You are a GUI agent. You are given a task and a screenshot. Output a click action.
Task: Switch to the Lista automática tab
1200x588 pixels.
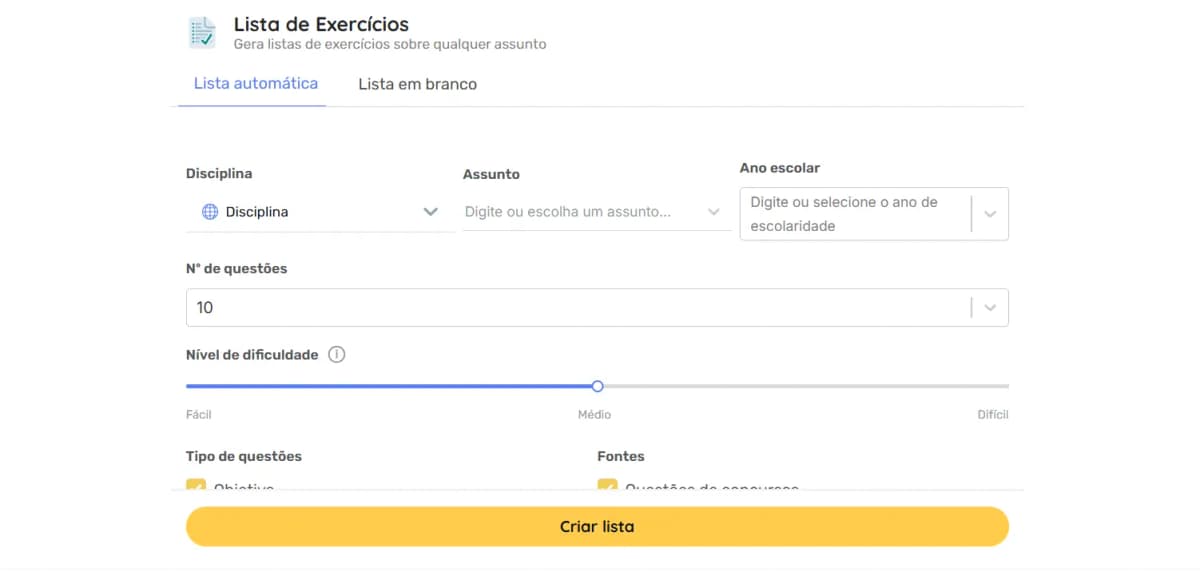coord(256,84)
